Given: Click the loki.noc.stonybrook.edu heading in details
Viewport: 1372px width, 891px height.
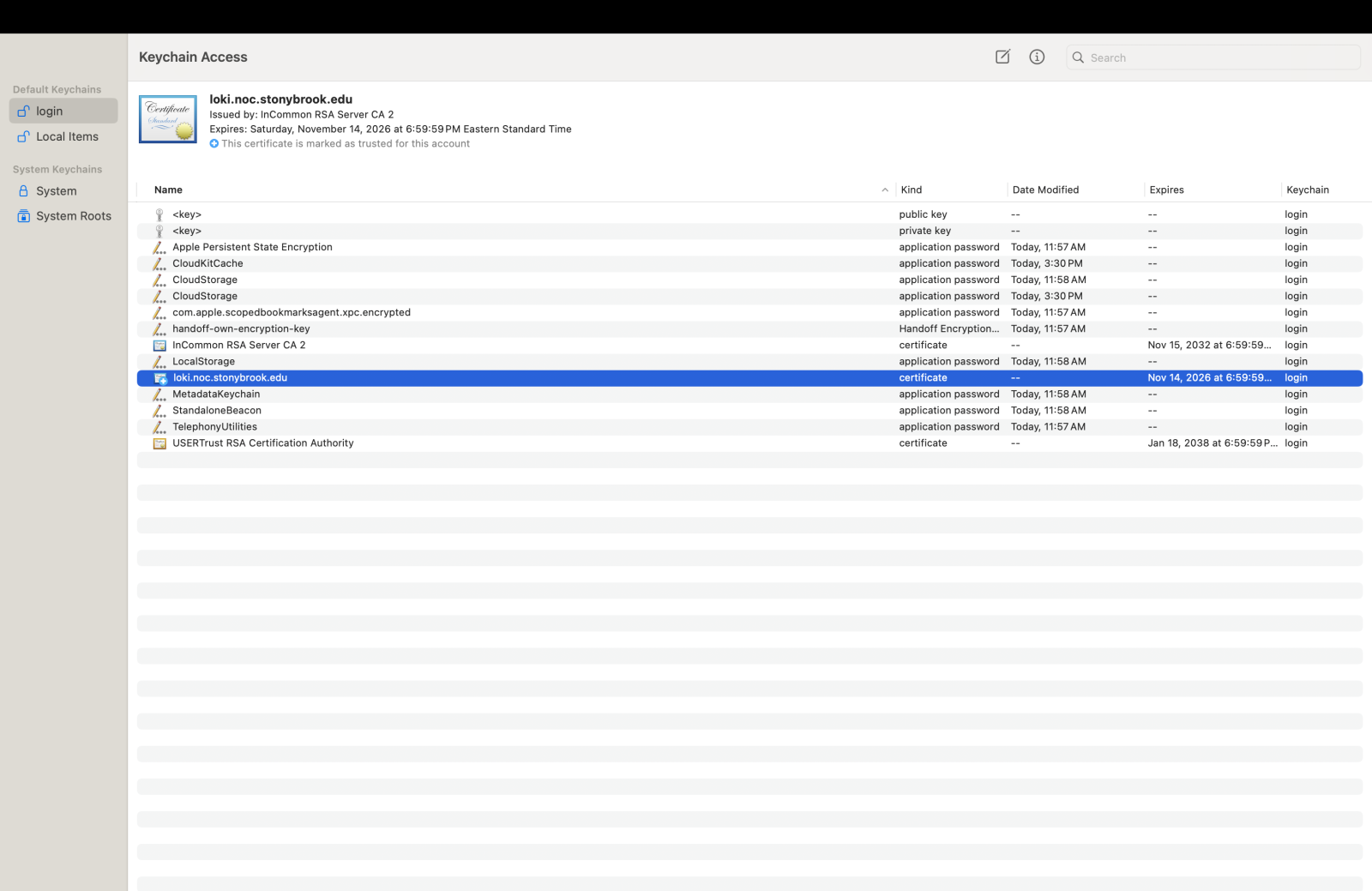Looking at the screenshot, I should (281, 99).
